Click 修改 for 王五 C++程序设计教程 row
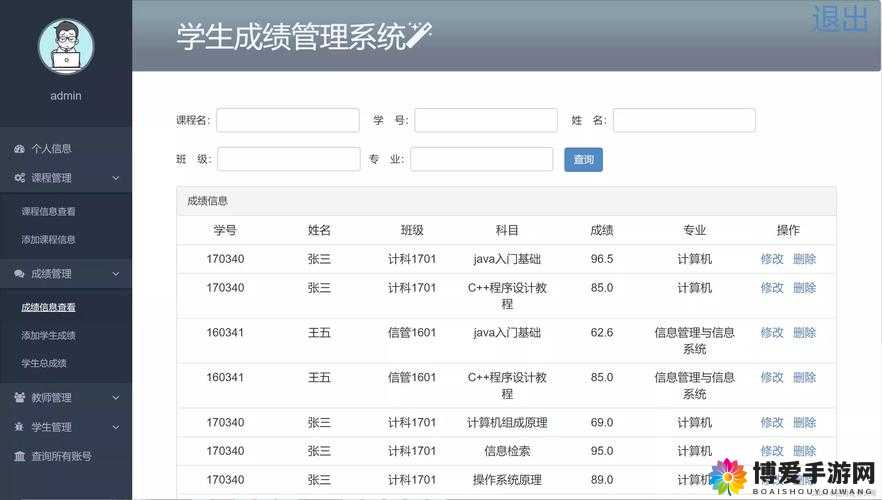This screenshot has width=882, height=500. click(x=772, y=377)
